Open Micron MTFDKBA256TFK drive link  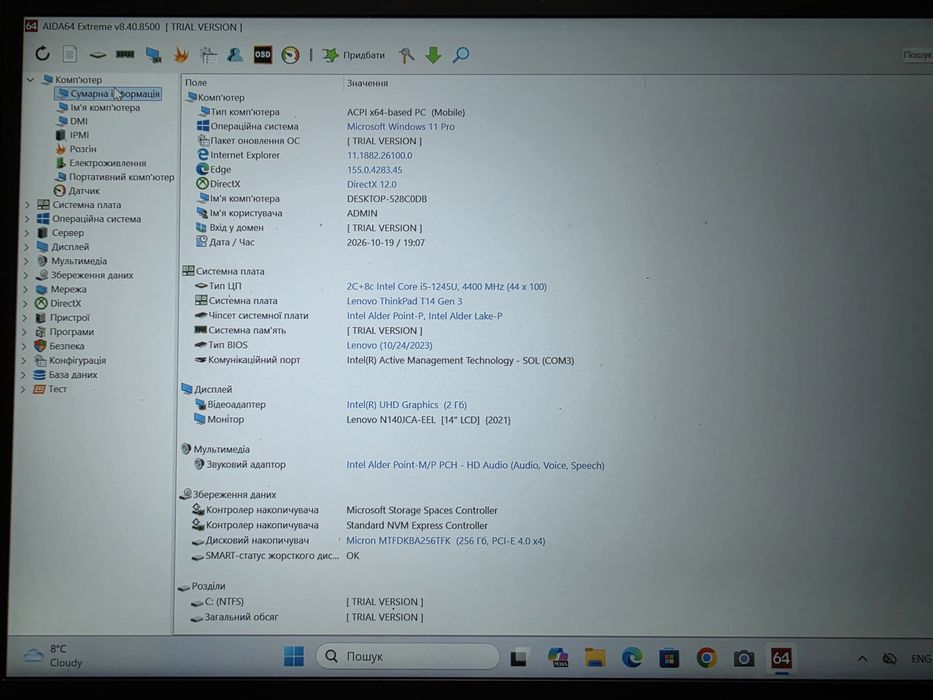click(x=445, y=540)
